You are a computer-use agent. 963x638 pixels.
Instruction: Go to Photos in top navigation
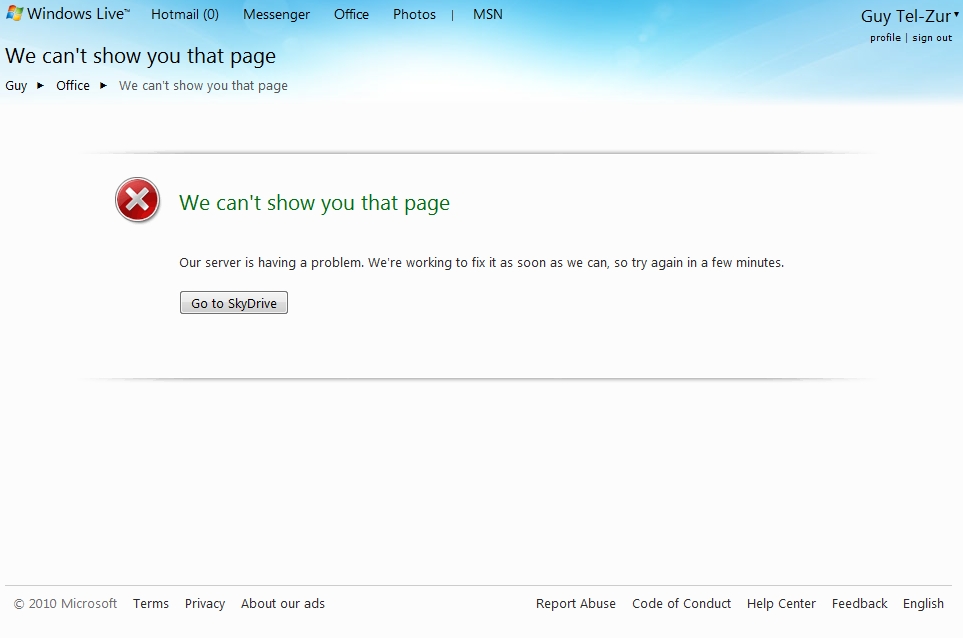pyautogui.click(x=415, y=14)
